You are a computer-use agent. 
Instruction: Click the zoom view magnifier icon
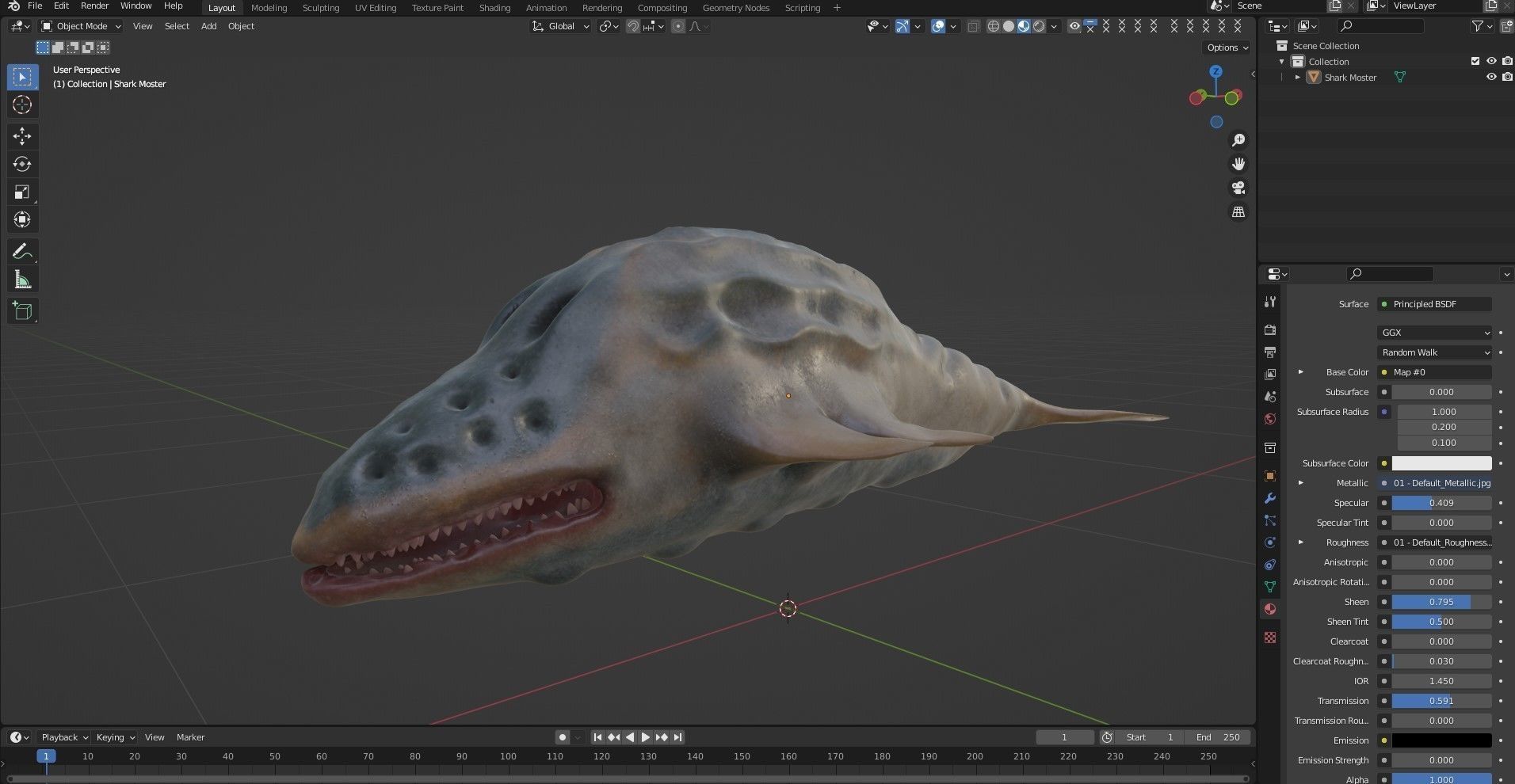point(1238,140)
